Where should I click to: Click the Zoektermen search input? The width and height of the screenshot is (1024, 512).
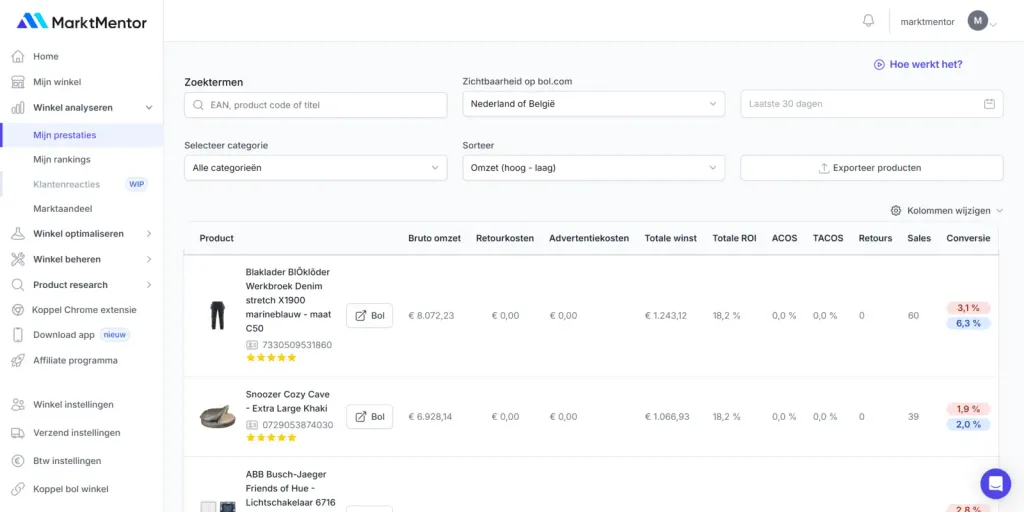pos(315,104)
